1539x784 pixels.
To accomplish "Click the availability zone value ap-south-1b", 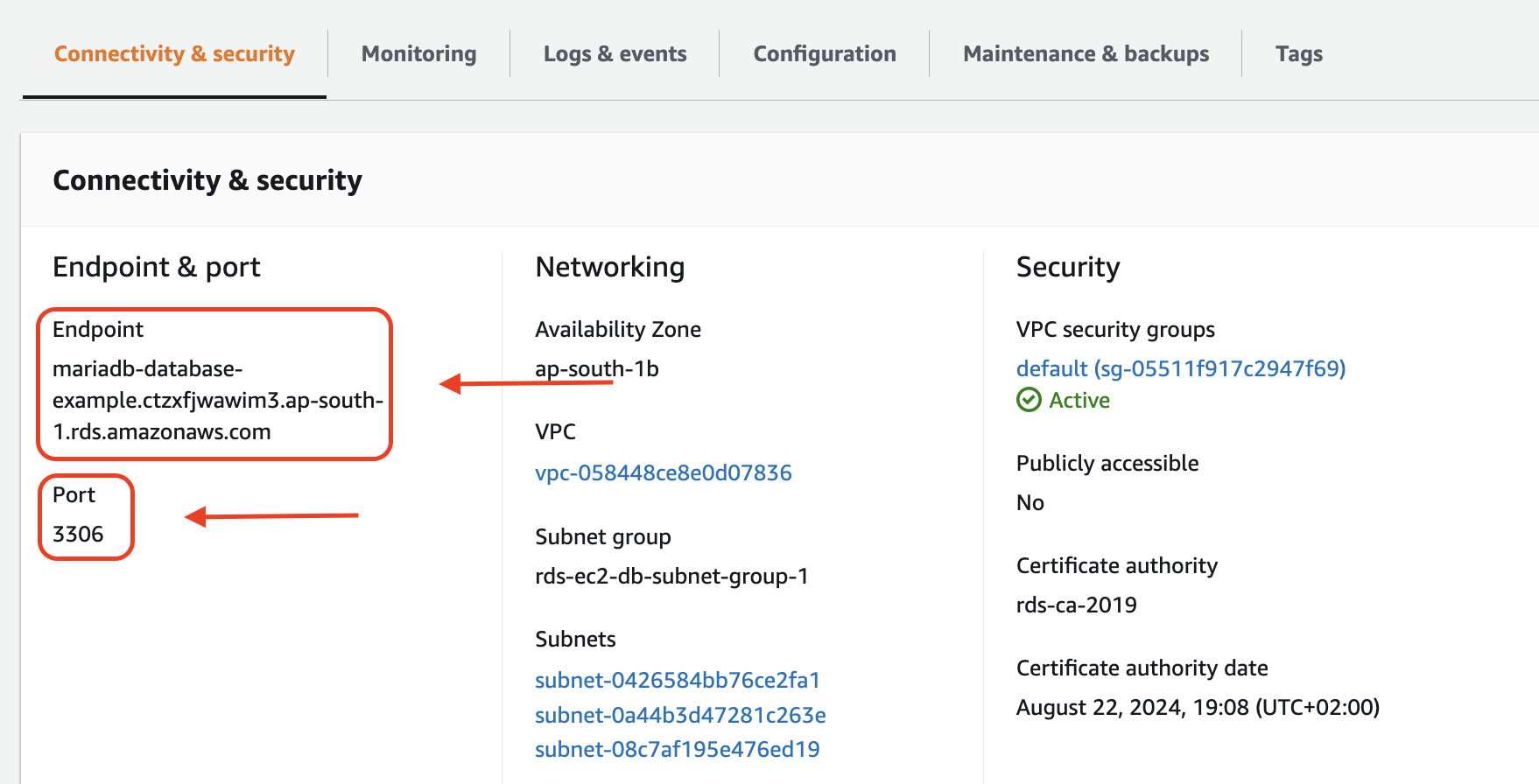I will [596, 368].
